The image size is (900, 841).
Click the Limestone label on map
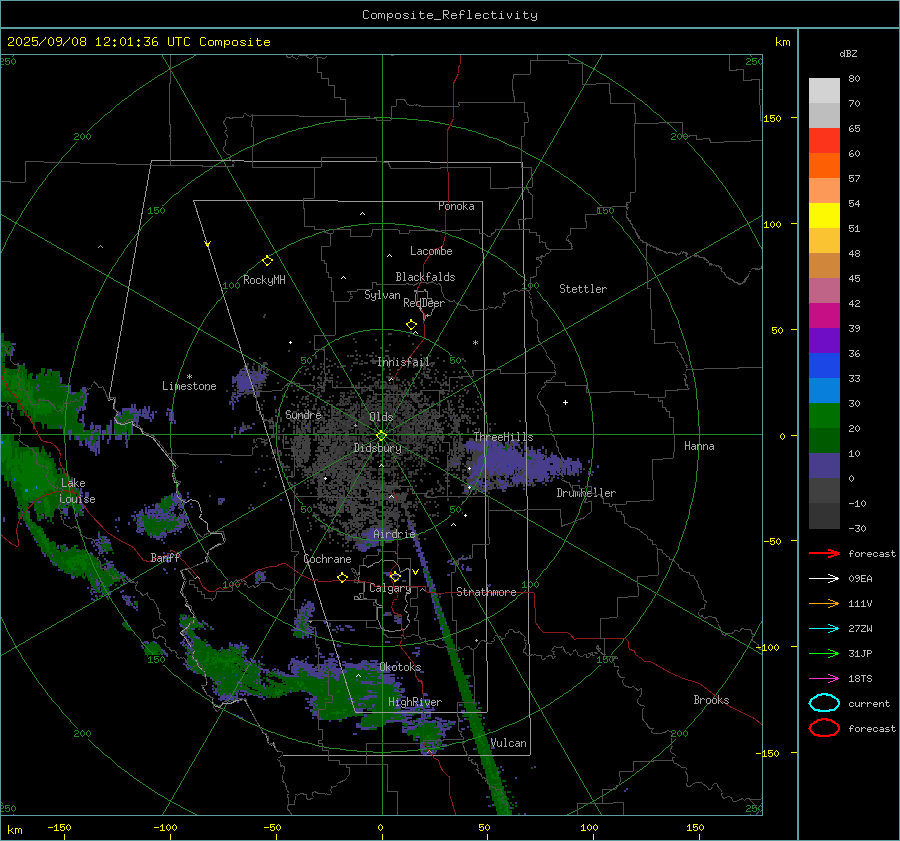pos(189,386)
